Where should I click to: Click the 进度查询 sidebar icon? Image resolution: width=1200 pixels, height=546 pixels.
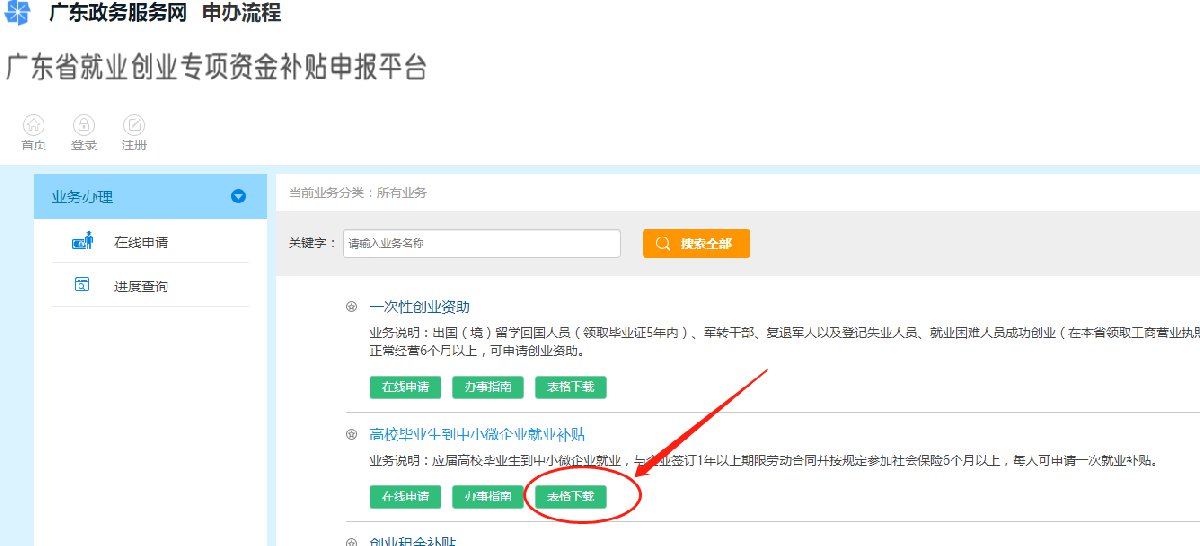click(x=82, y=285)
